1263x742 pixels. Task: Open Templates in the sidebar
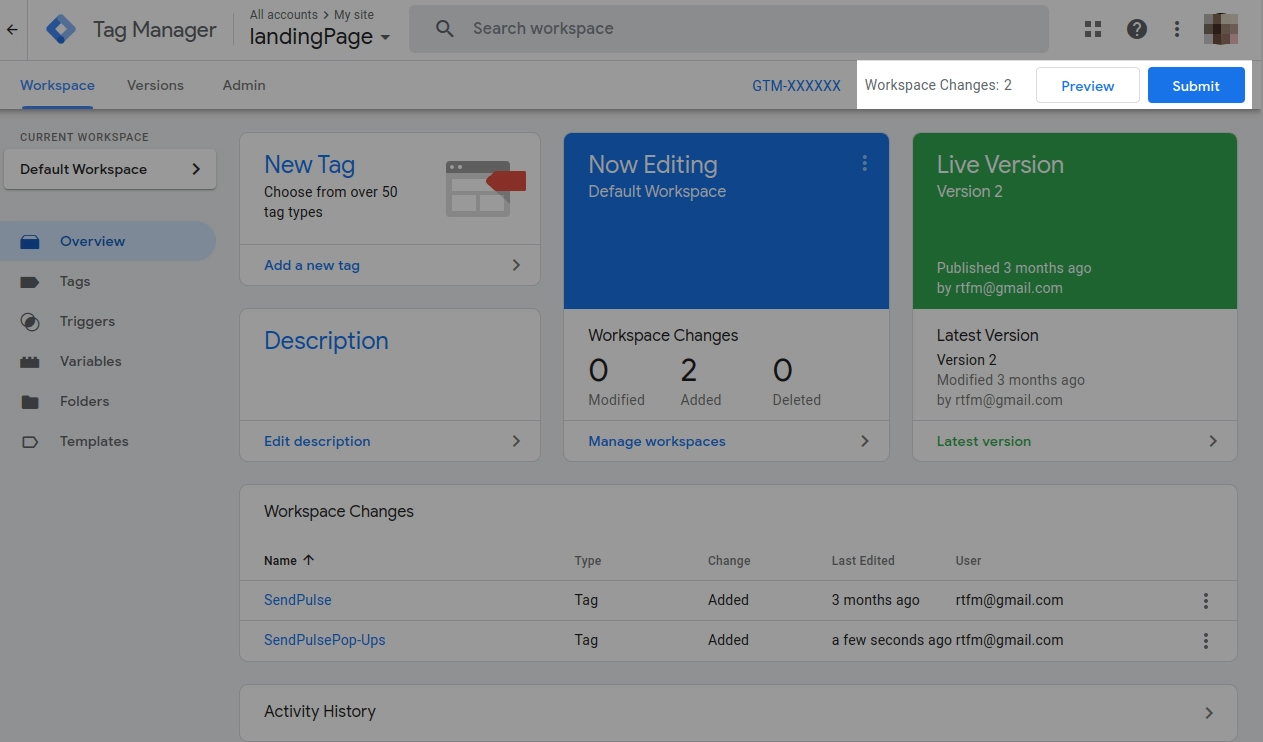click(94, 441)
